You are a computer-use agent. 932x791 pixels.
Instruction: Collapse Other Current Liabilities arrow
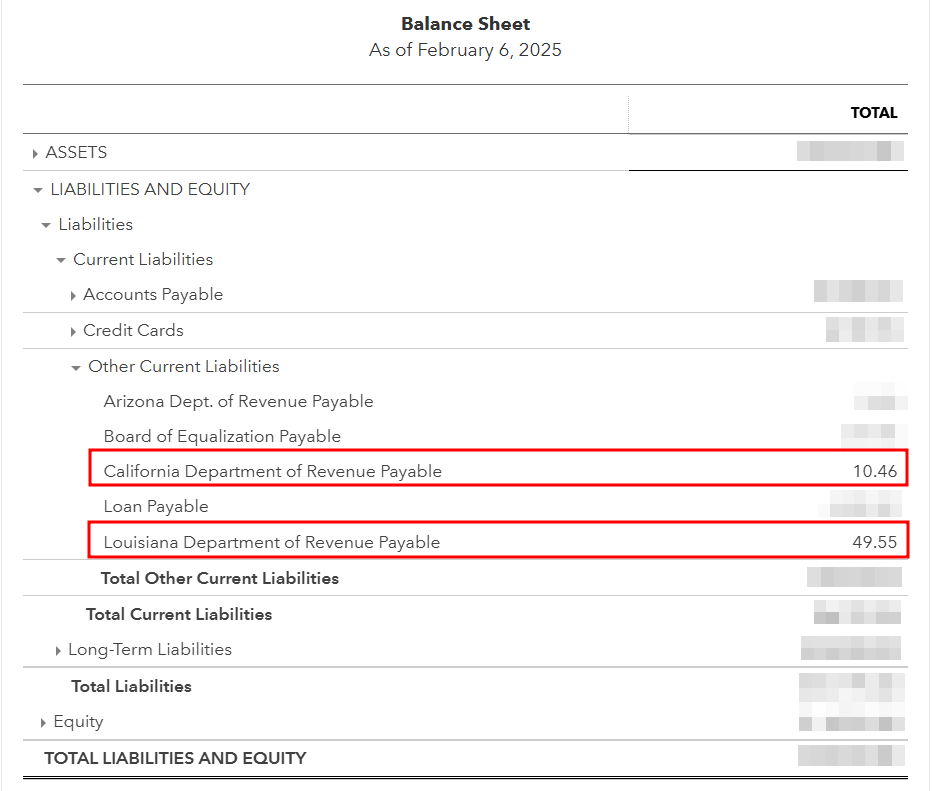click(x=76, y=368)
